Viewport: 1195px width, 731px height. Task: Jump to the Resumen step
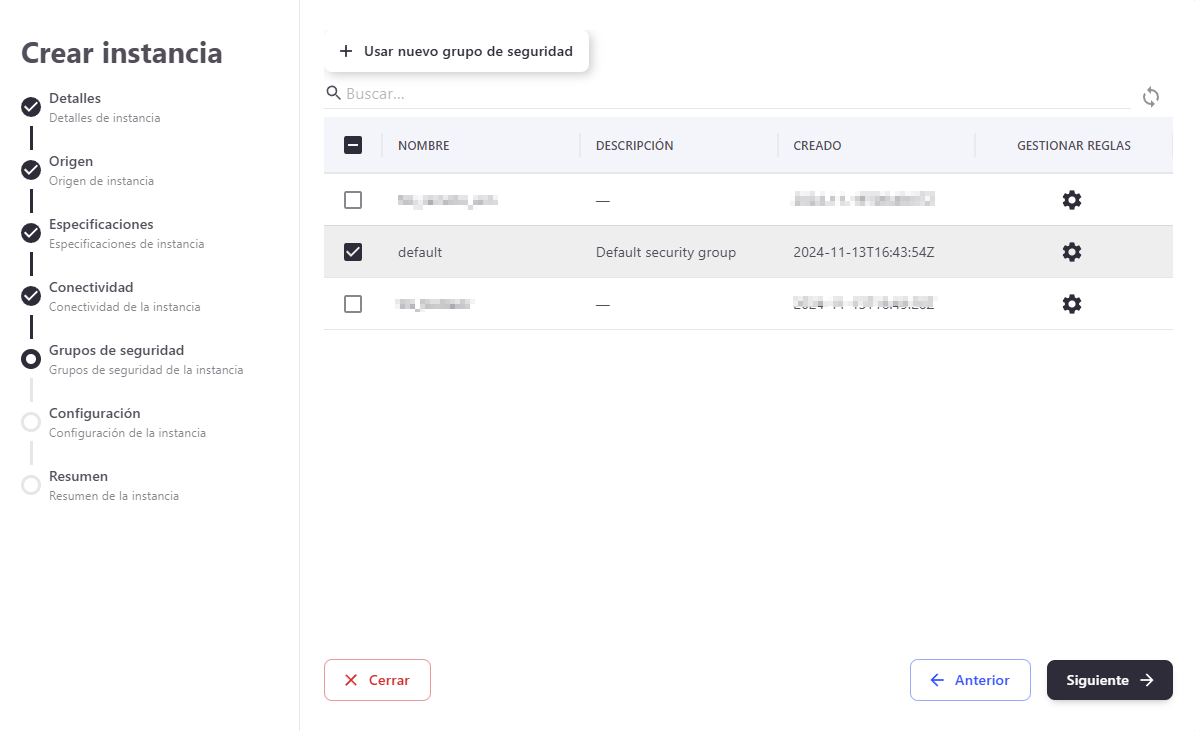pos(78,477)
